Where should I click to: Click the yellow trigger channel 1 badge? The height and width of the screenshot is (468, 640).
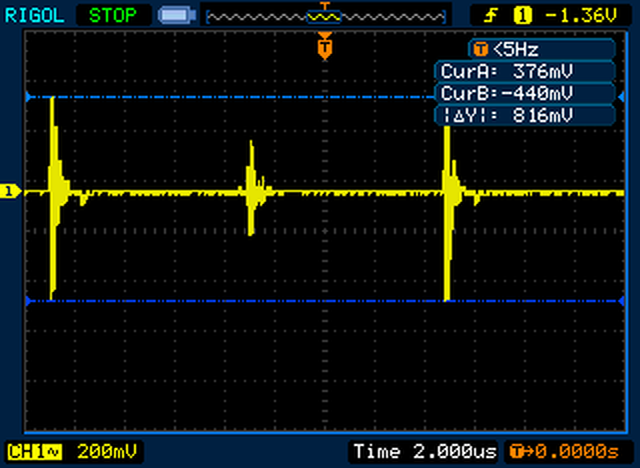point(523,16)
